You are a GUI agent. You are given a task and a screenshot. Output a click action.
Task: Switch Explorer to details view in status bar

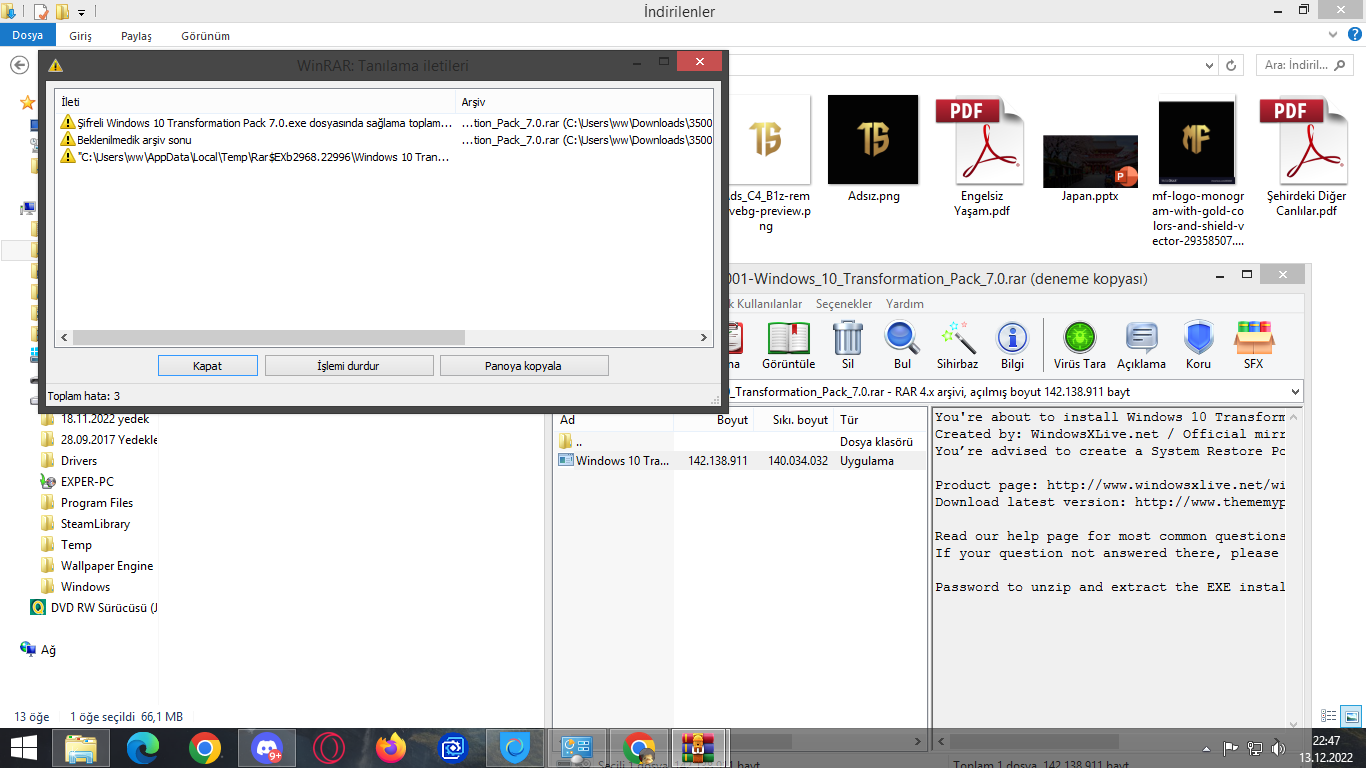1329,716
